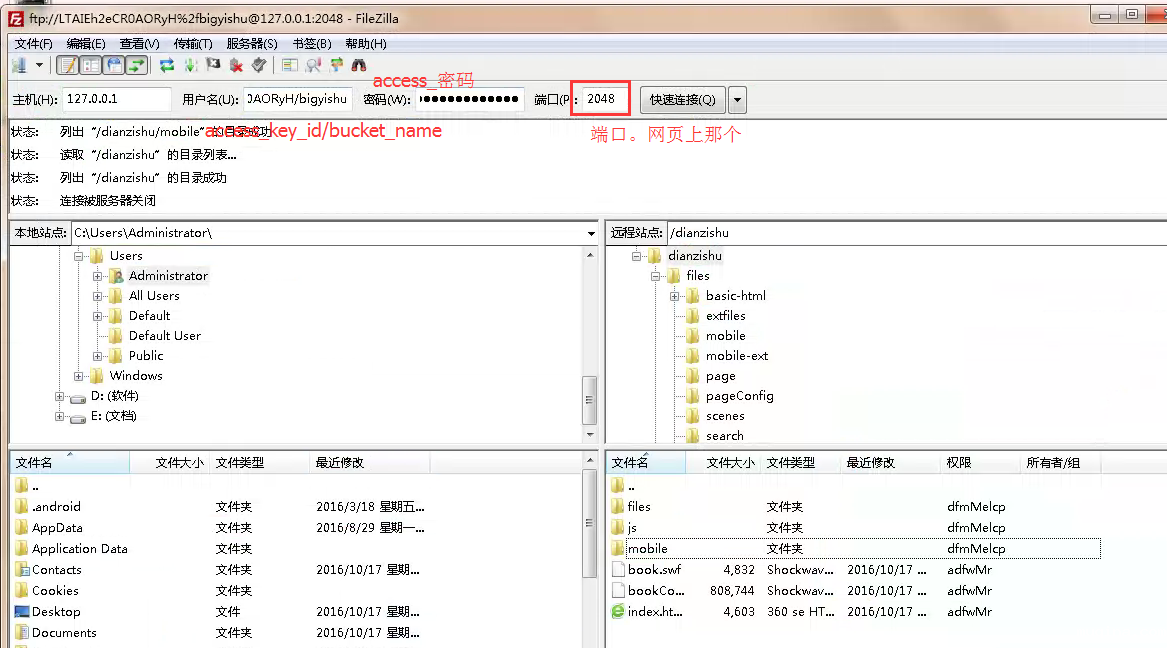Open the directory listing filters icon
The width and height of the screenshot is (1167, 648).
pos(290,65)
